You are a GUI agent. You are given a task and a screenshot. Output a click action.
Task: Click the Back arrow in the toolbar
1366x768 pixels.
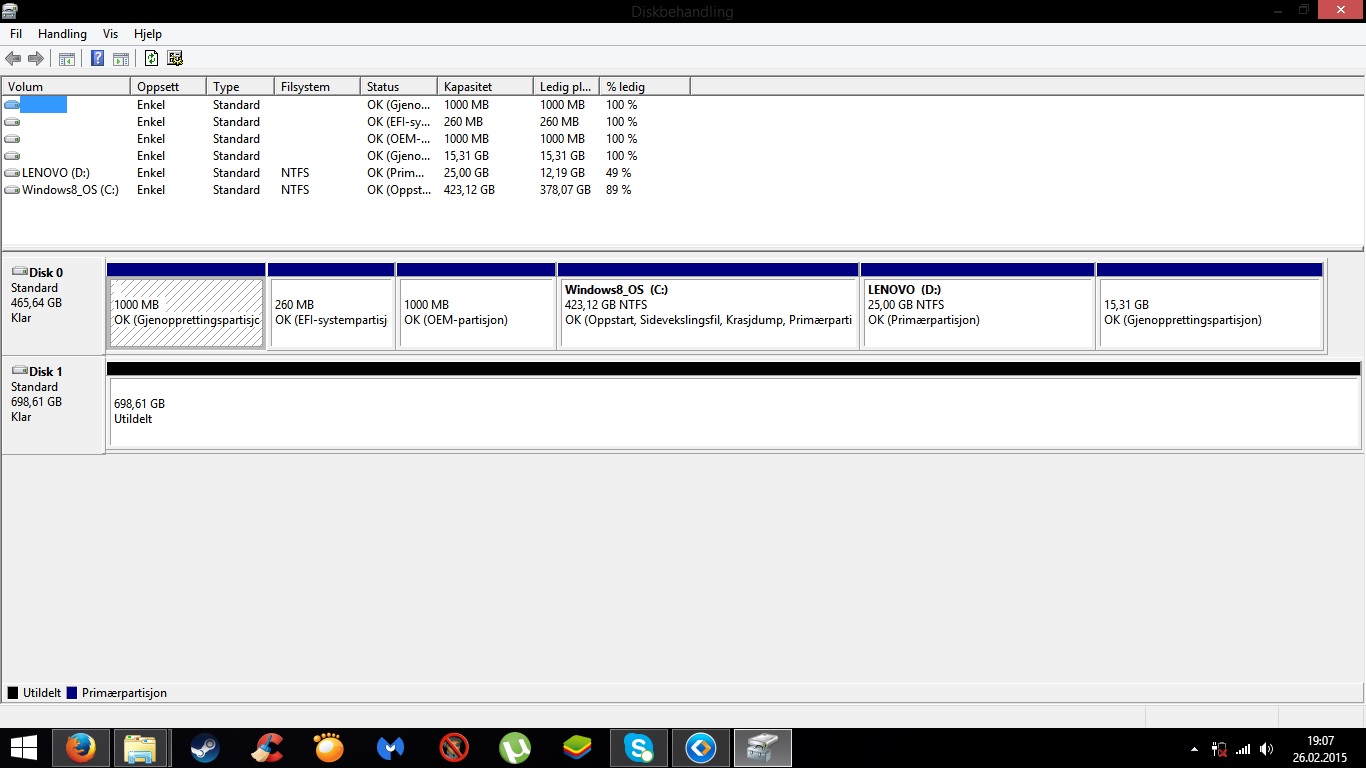tap(13, 59)
